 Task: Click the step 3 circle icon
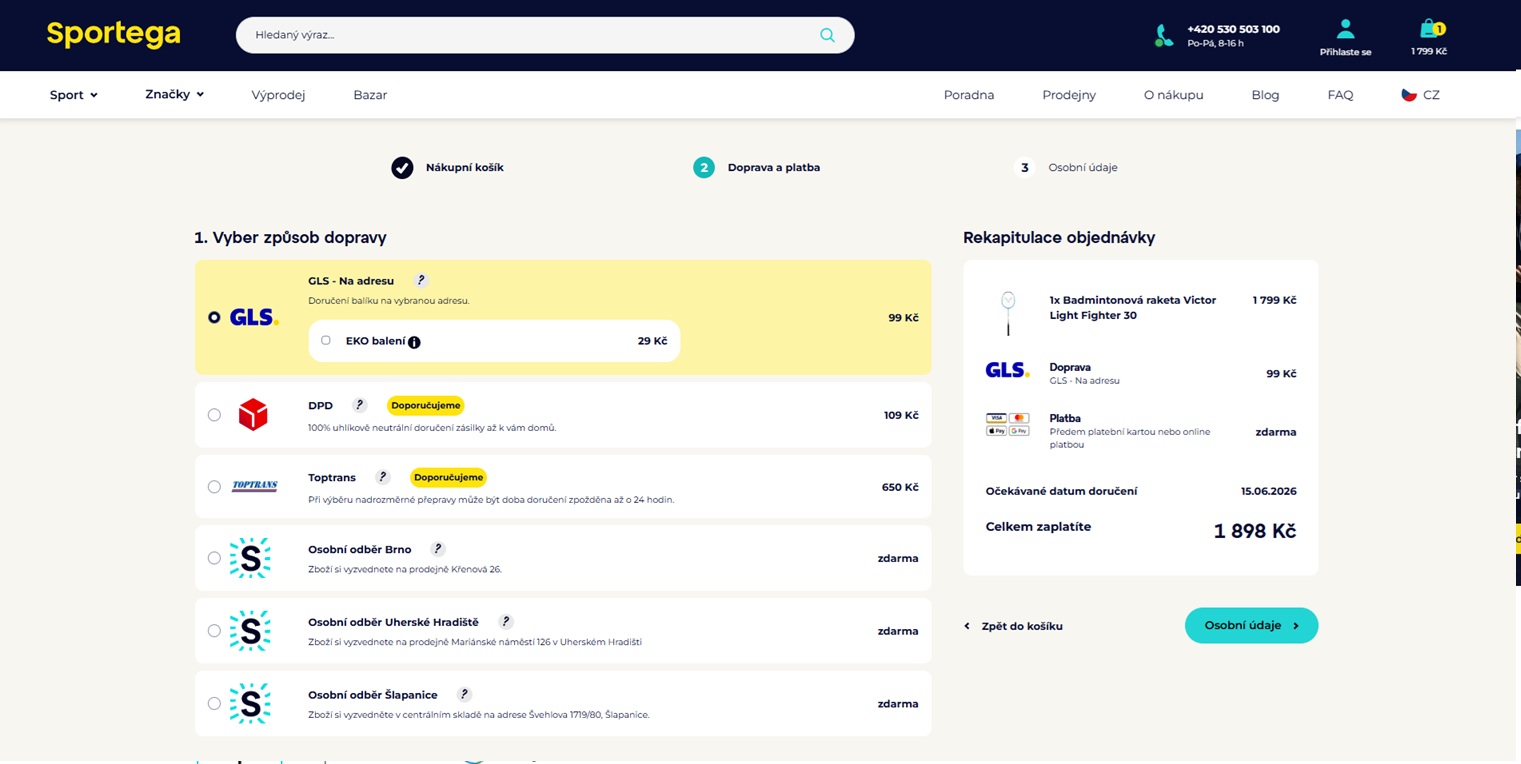1024,167
